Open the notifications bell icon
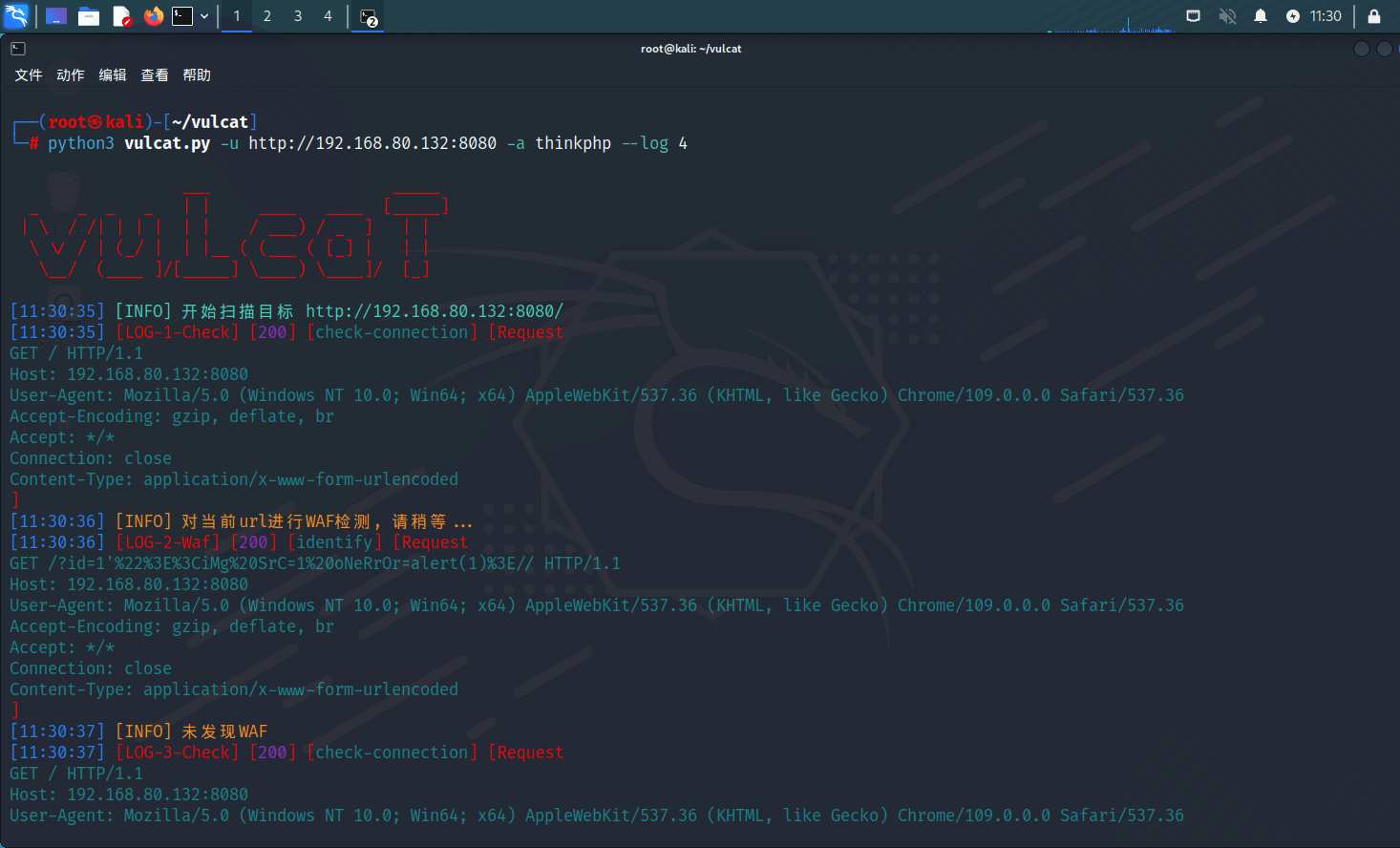The image size is (1400, 848). (x=1261, y=16)
